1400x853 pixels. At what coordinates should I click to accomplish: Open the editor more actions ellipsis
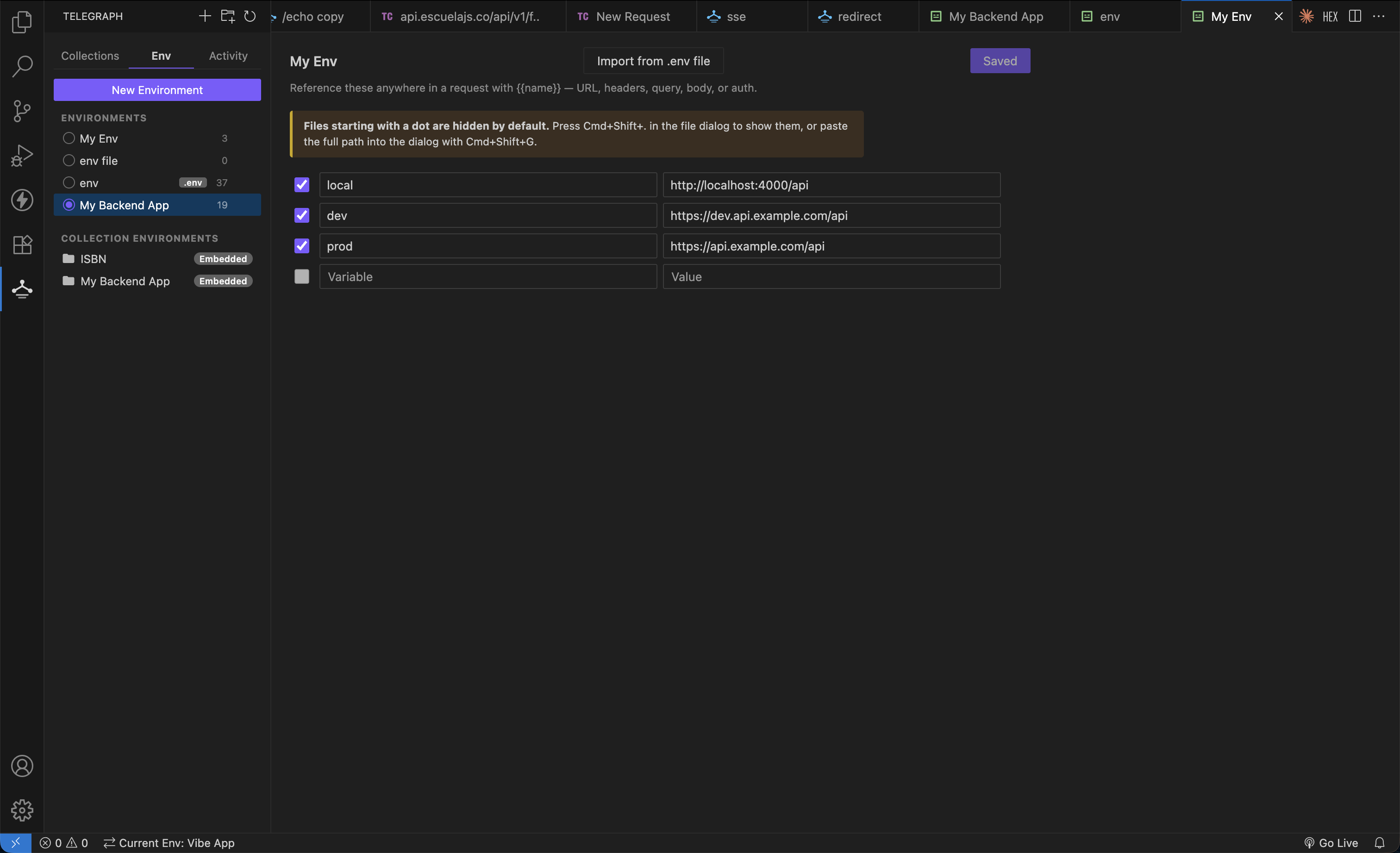(1378, 16)
